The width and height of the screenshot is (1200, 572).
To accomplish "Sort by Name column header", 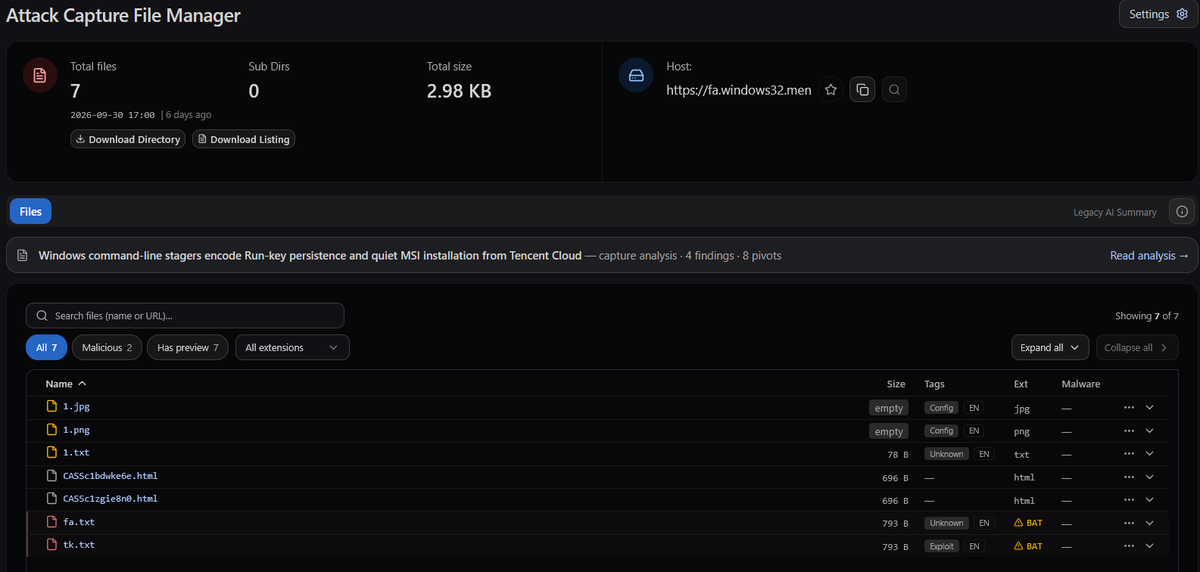I will tap(65, 384).
